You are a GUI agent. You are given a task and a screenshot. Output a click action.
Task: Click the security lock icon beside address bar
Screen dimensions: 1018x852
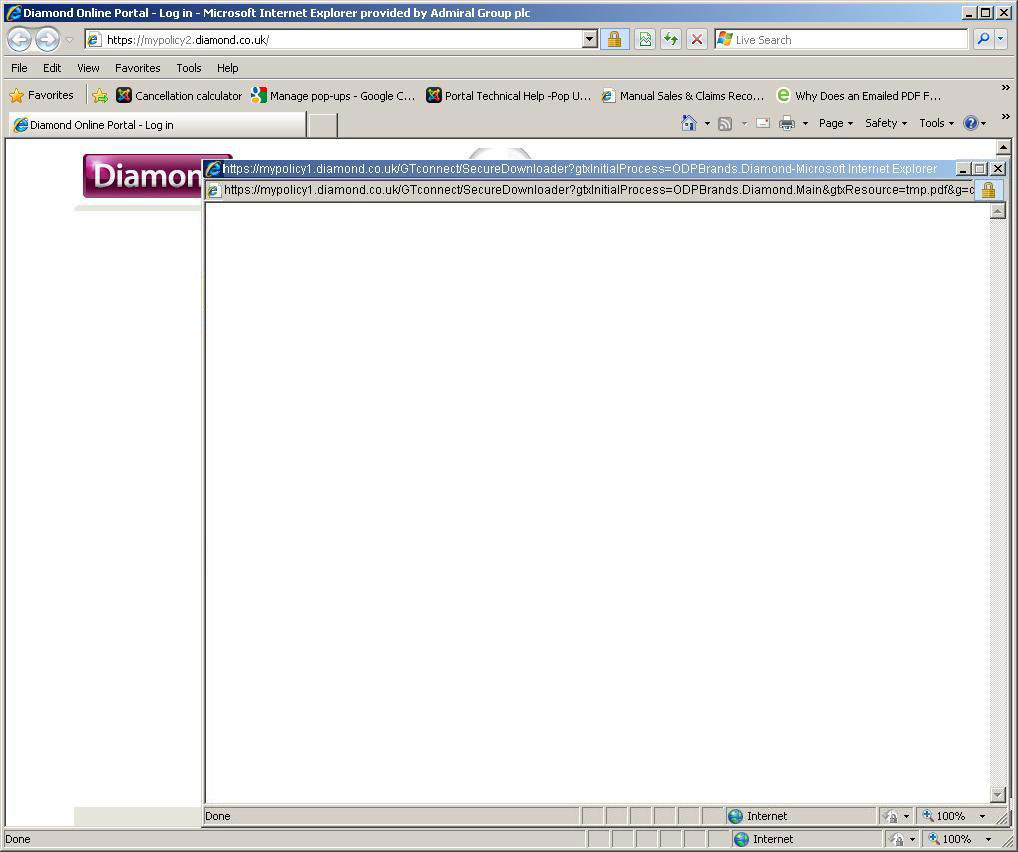point(614,40)
